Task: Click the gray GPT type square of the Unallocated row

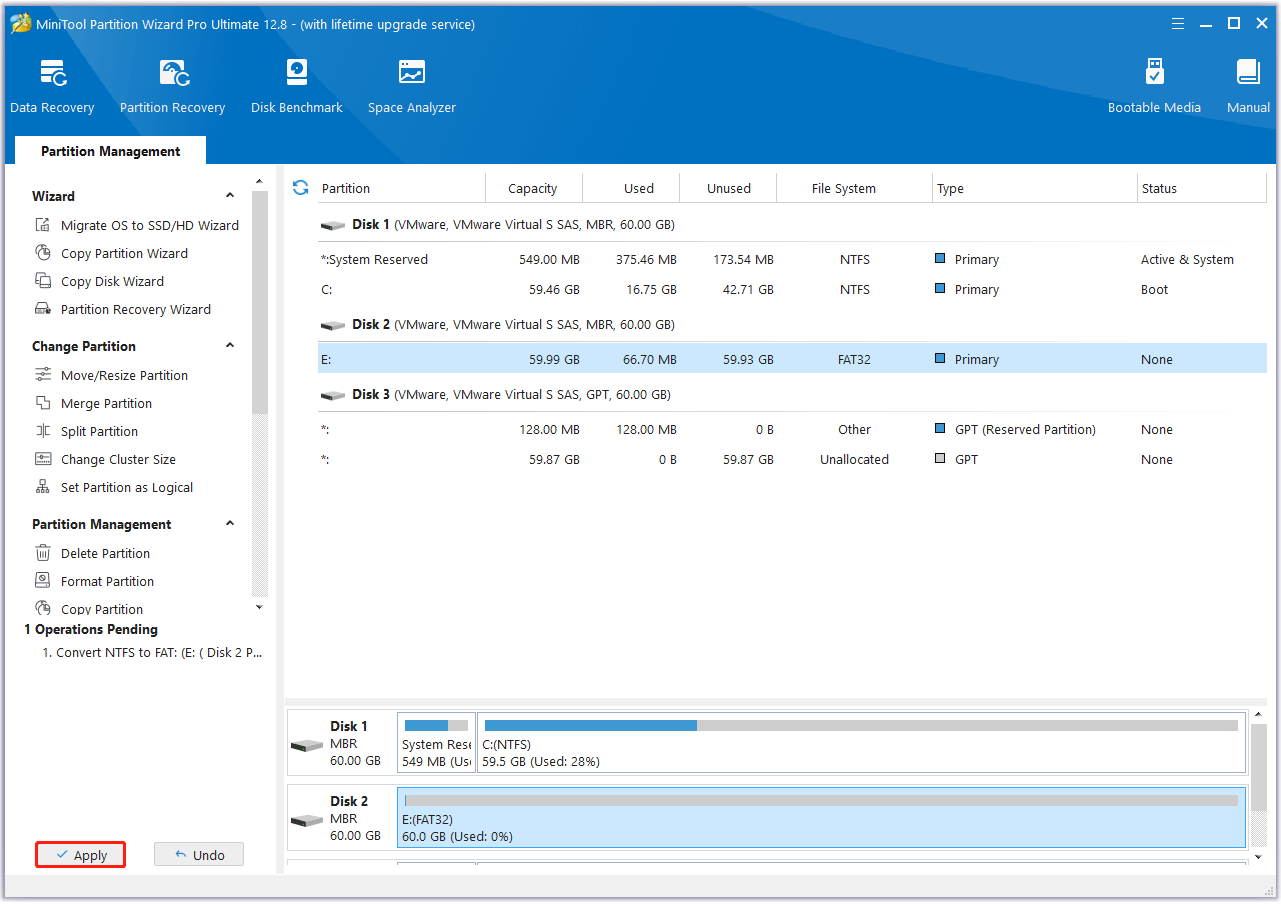Action: [940, 459]
